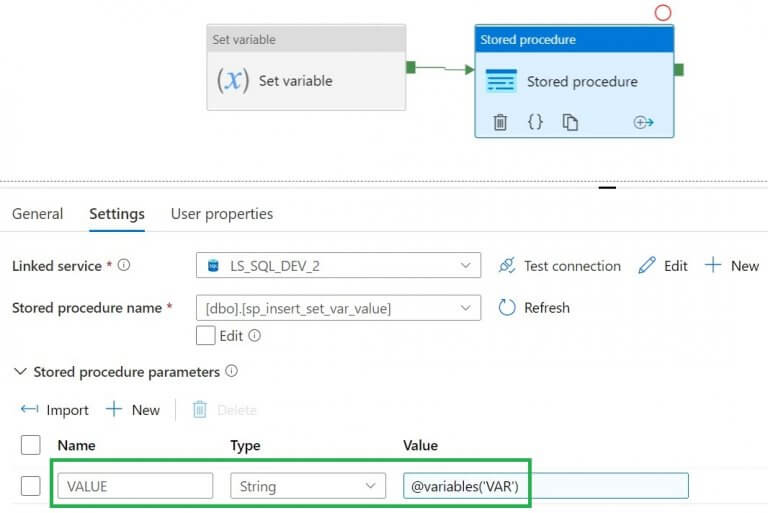Click the info icon next to Linked service

point(124,266)
